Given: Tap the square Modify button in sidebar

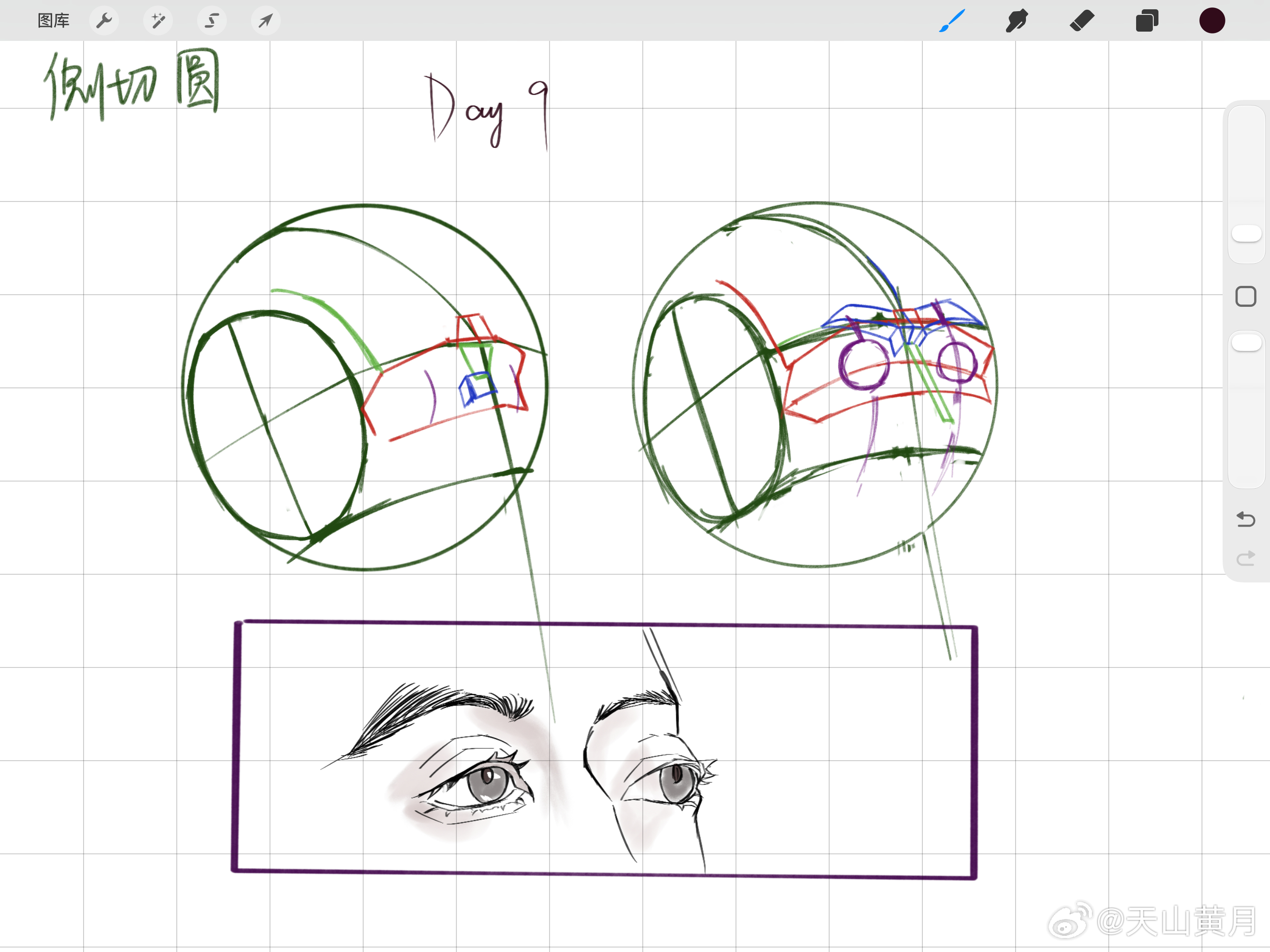Looking at the screenshot, I should (x=1246, y=297).
